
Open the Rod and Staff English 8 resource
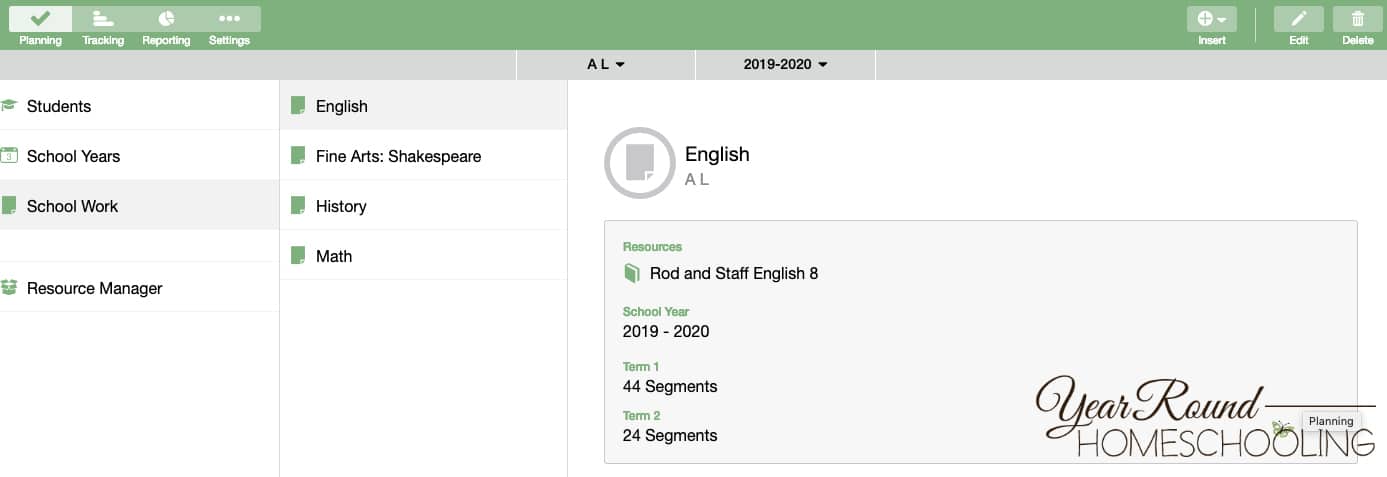click(733, 273)
